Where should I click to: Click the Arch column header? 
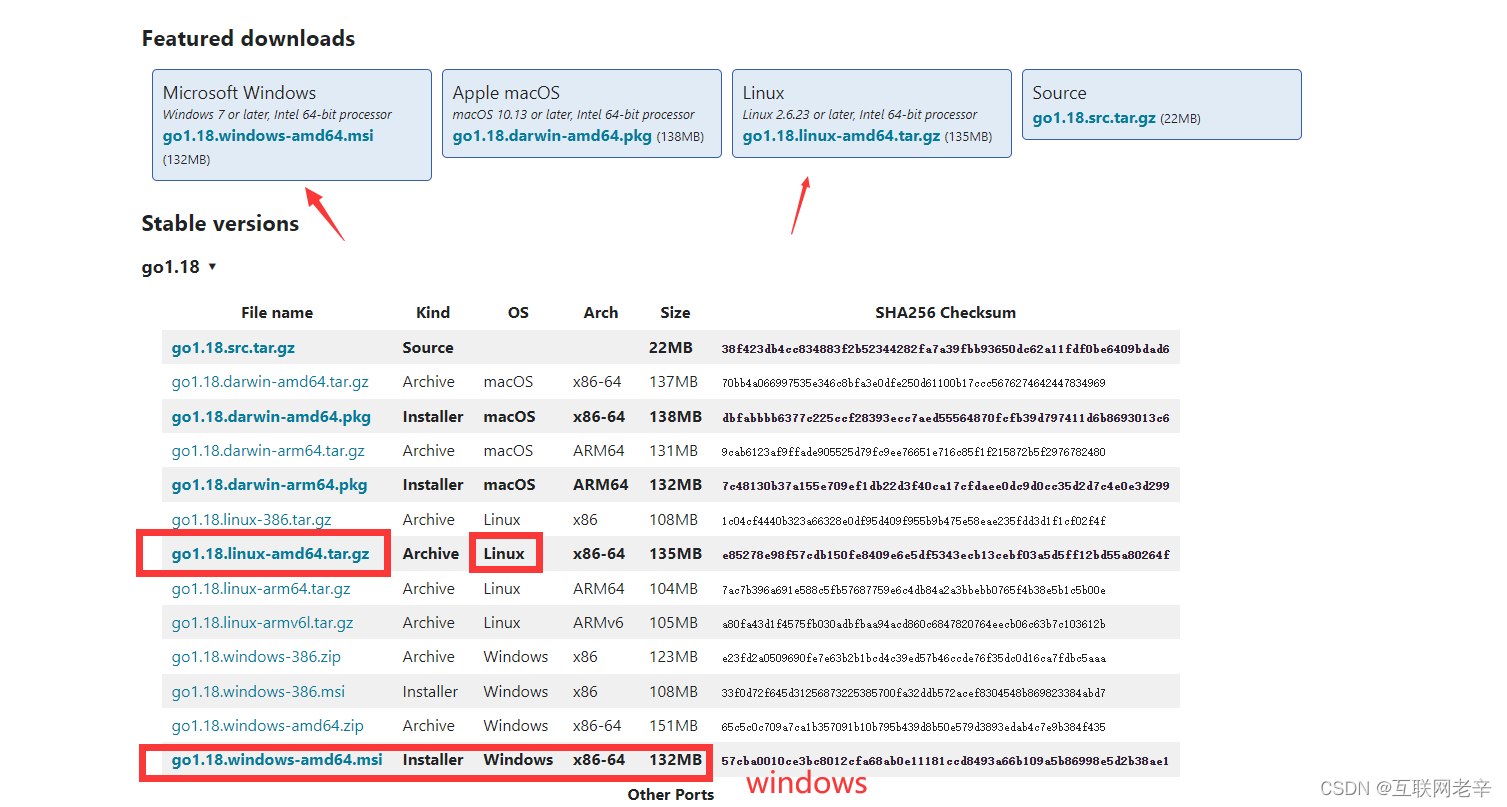pos(601,313)
